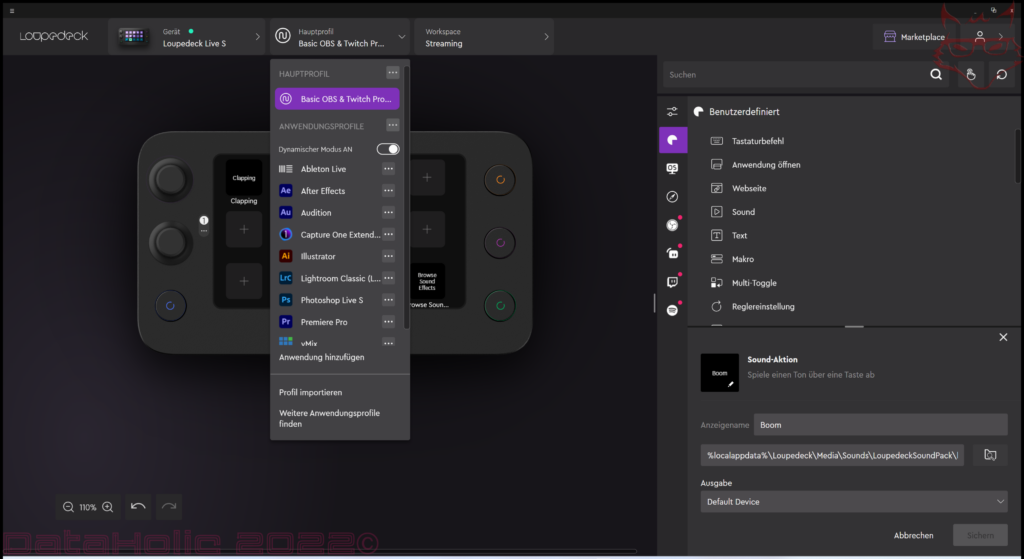The width and height of the screenshot is (1024, 559).
Task: Open the options dots for Ableton Live
Action: tap(389, 168)
